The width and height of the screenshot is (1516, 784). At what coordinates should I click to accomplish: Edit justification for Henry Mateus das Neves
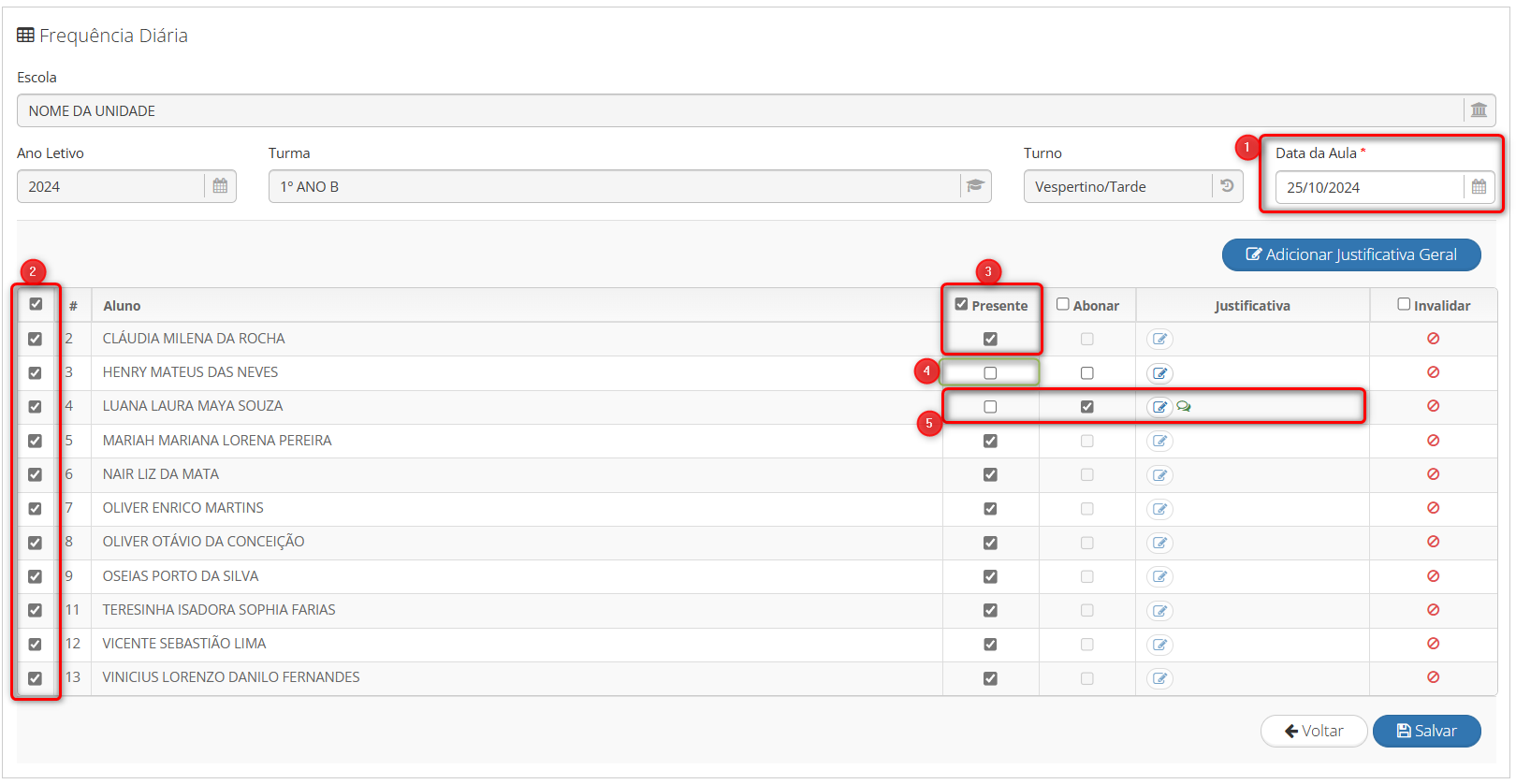(1159, 373)
